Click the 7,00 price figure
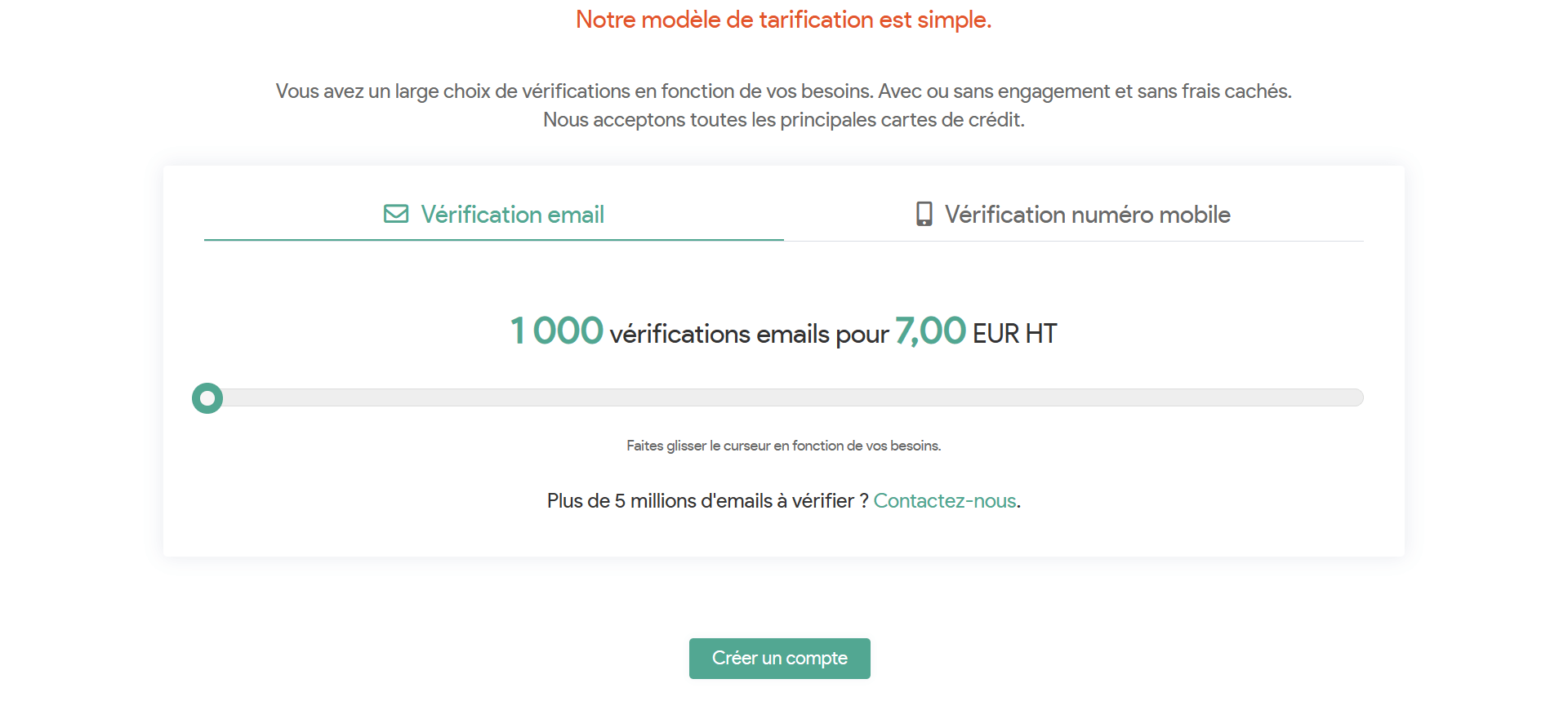 coord(930,331)
